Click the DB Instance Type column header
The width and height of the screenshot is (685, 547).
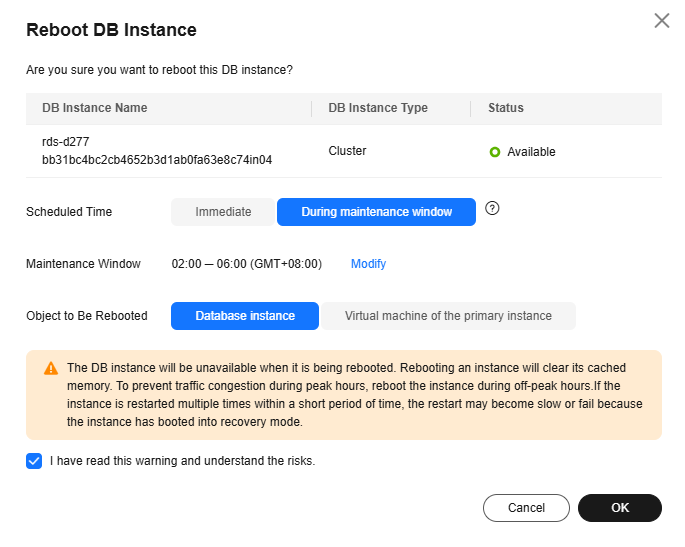point(378,108)
